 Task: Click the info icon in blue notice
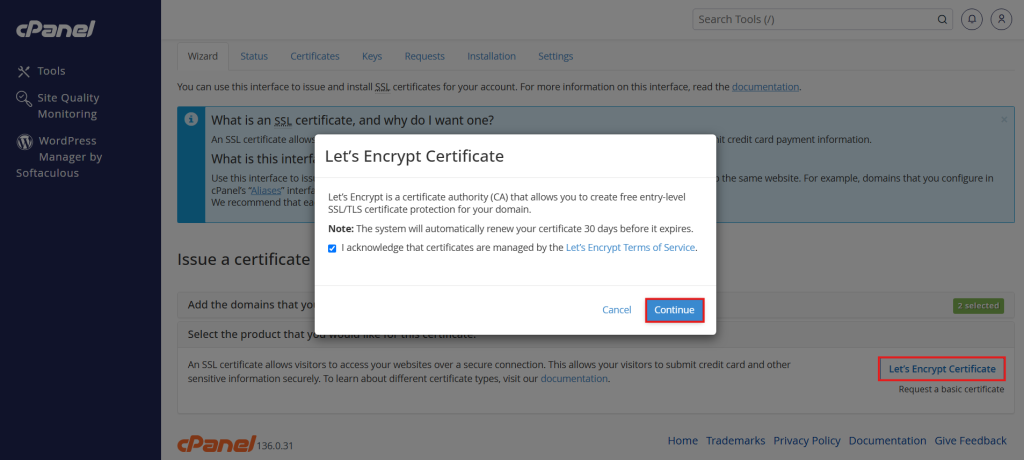[x=191, y=120]
